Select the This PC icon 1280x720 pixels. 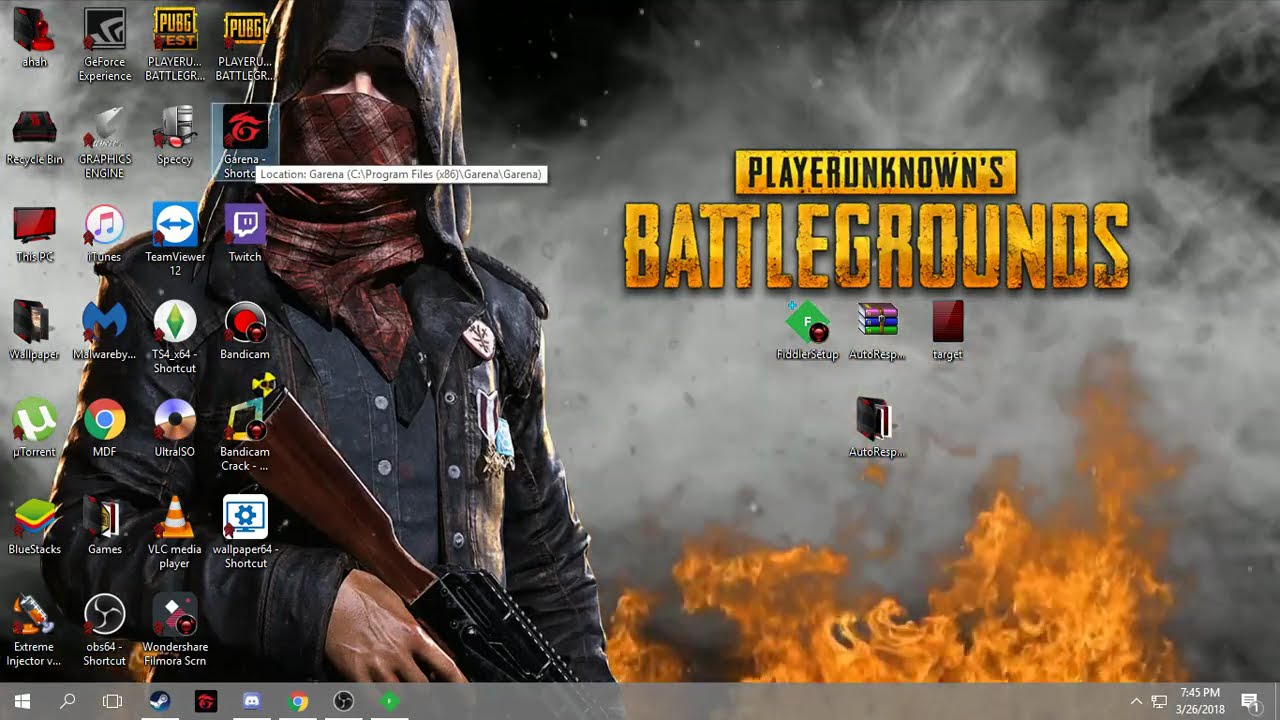34,234
